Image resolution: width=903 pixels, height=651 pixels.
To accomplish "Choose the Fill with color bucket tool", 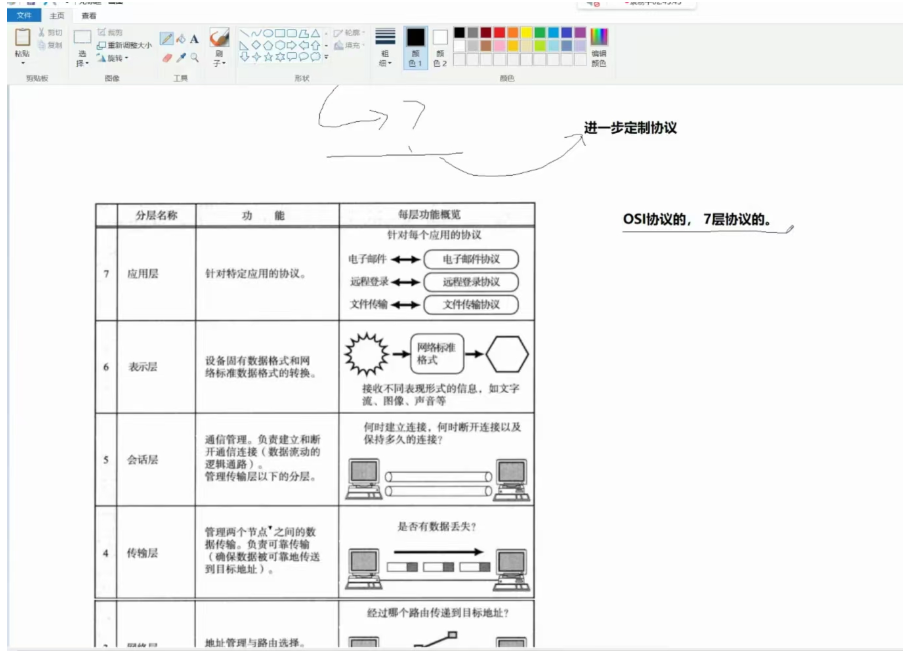I will pyautogui.click(x=180, y=39).
